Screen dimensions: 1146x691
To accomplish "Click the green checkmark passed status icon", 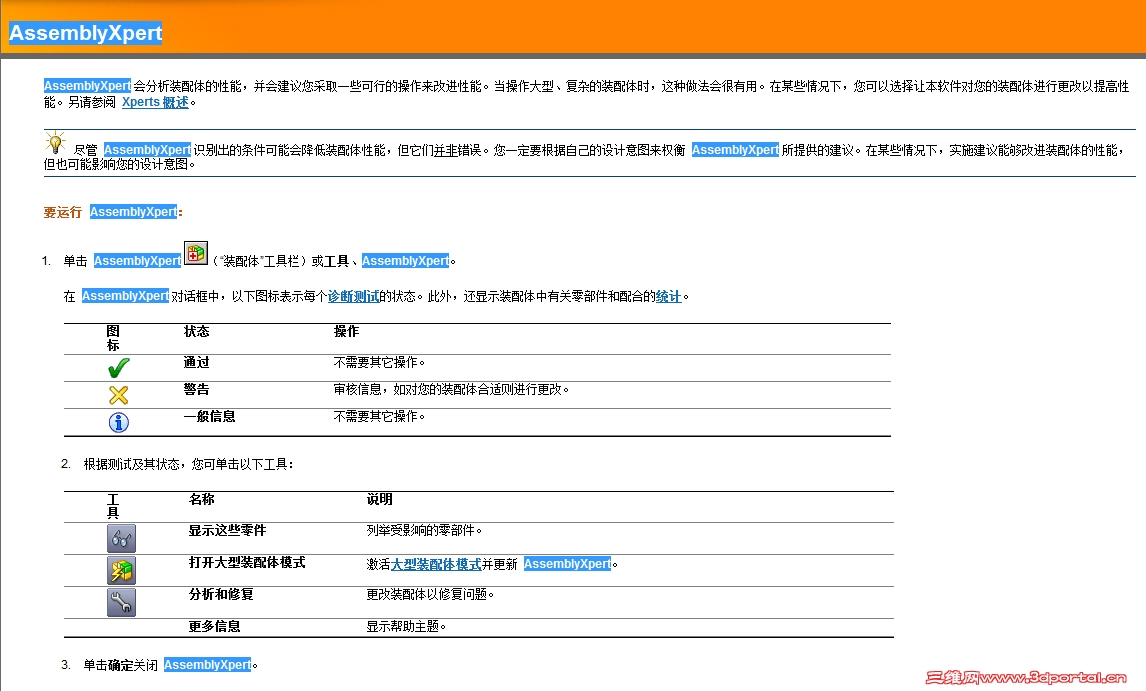I will click(x=118, y=367).
